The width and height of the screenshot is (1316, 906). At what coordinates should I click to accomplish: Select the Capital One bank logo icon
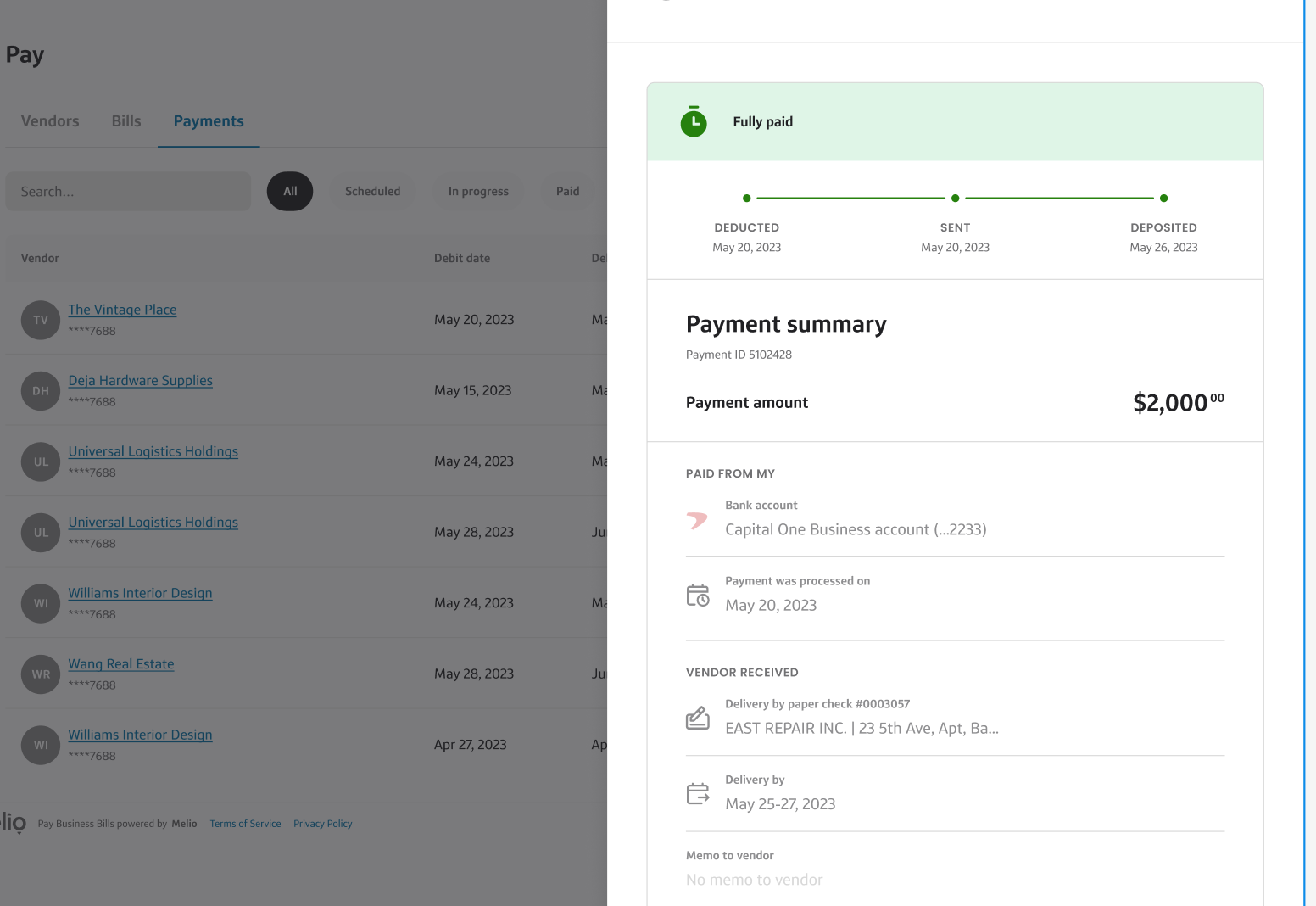tap(697, 519)
